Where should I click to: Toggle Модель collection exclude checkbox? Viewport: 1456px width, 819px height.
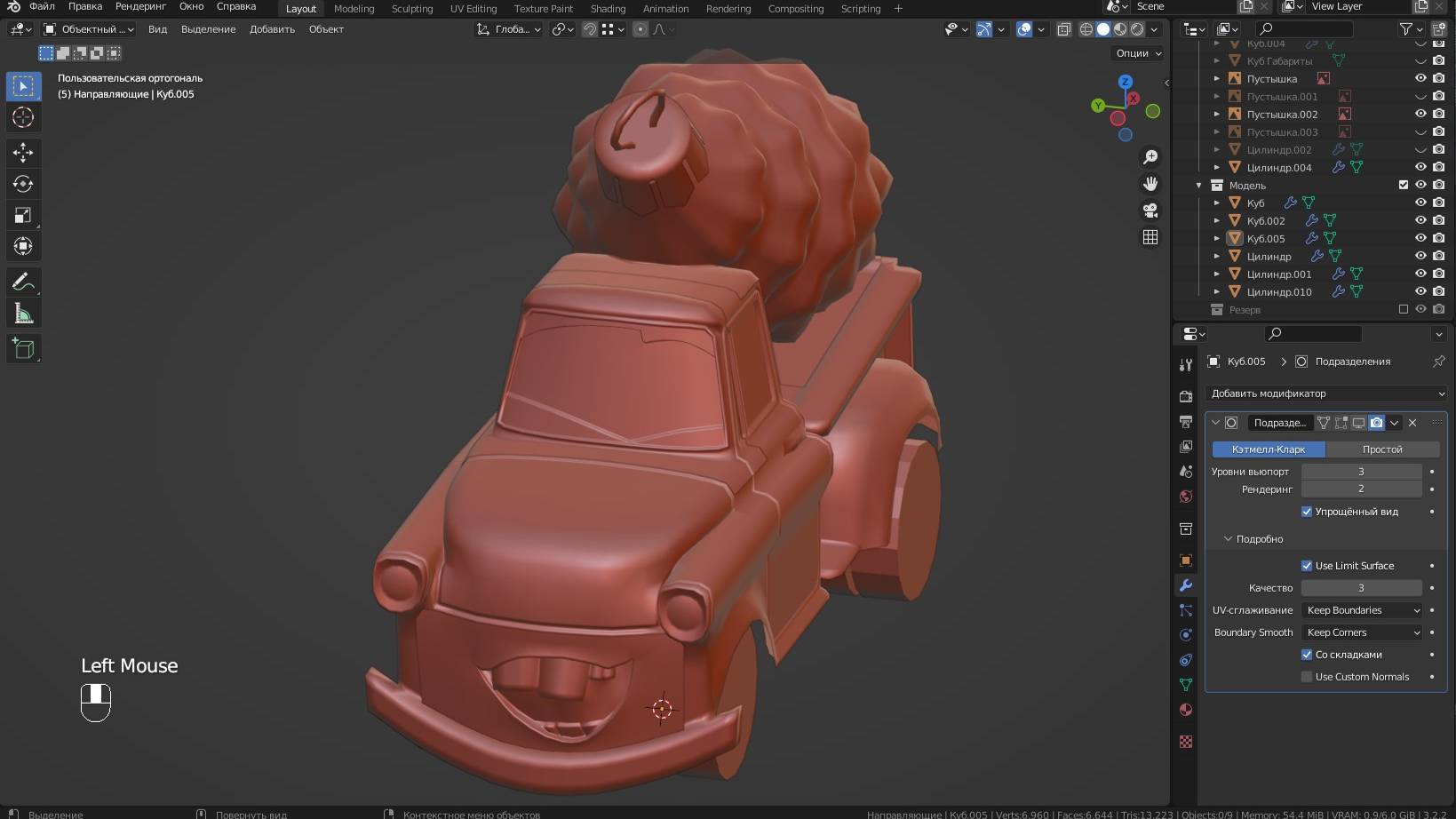(1404, 185)
